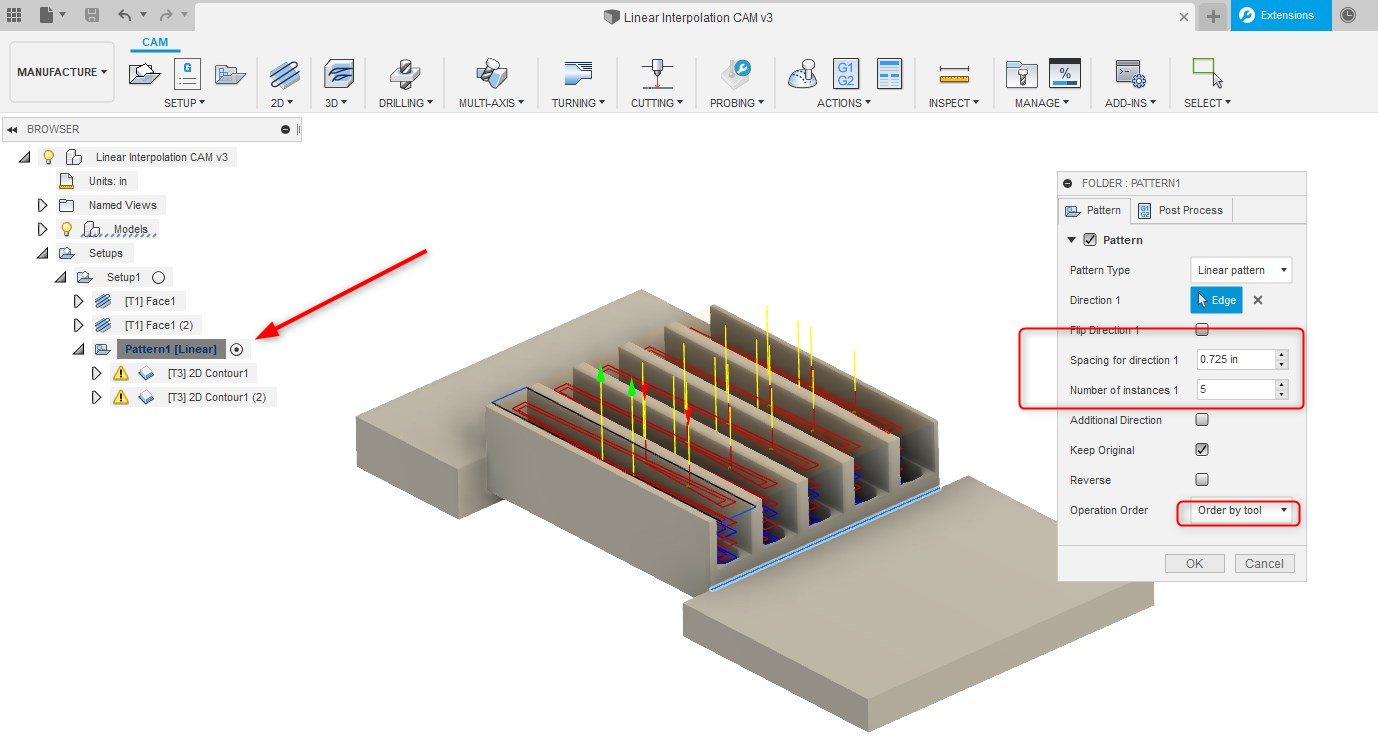Click the Select tool icon
The image size is (1378, 754).
point(1207,74)
